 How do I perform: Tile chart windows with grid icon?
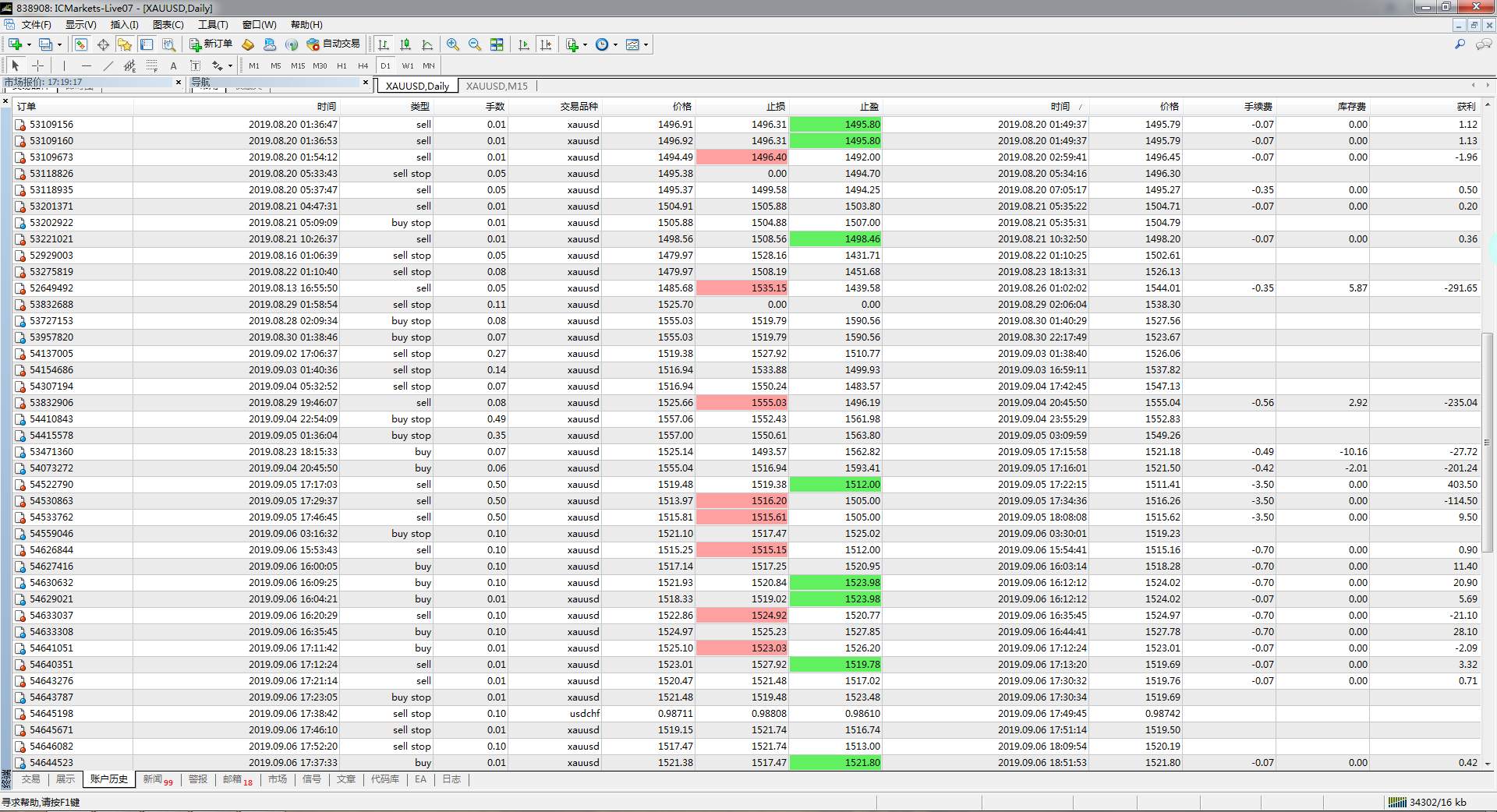pos(497,44)
